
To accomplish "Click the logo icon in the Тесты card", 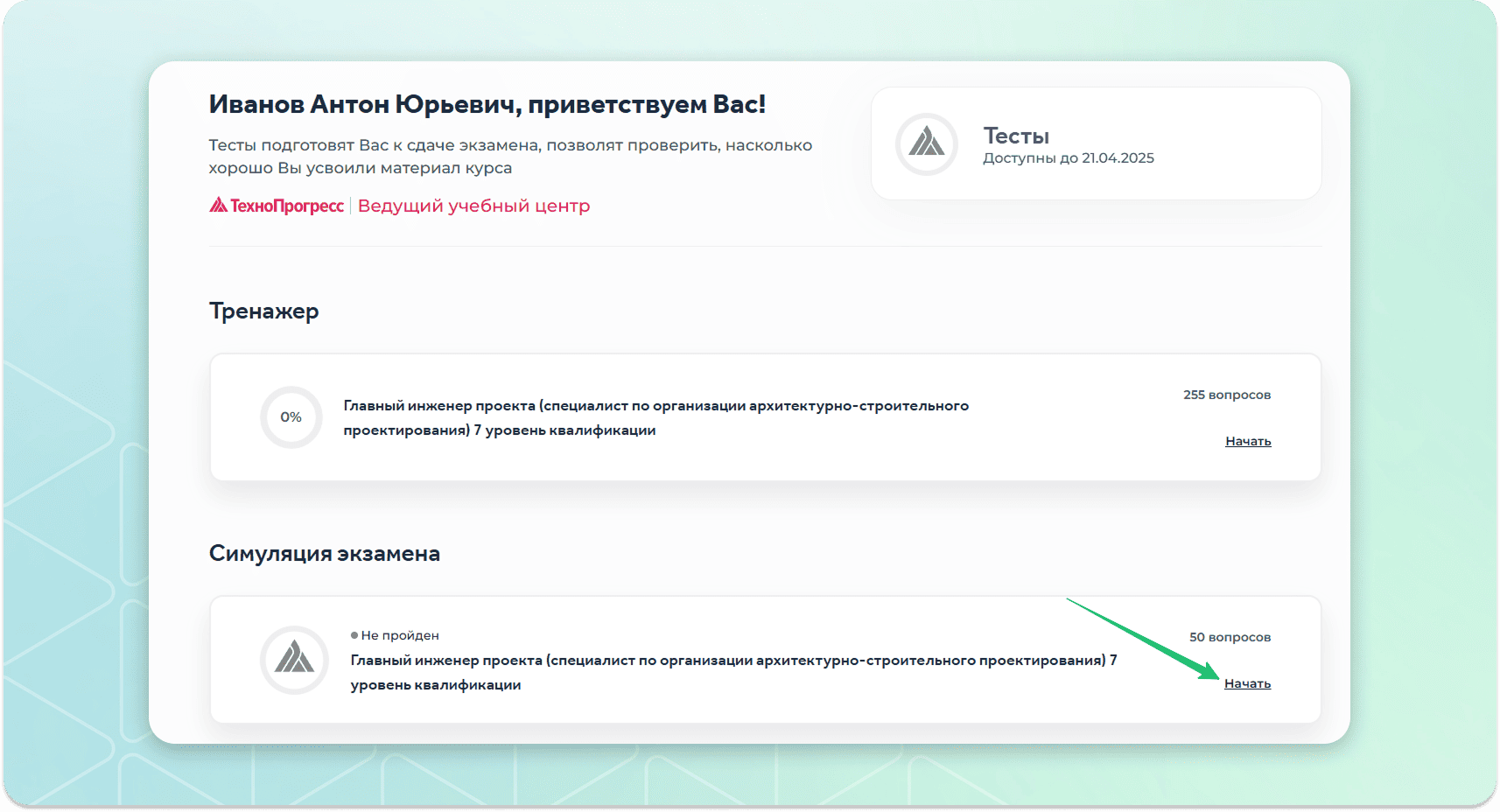I will click(926, 143).
